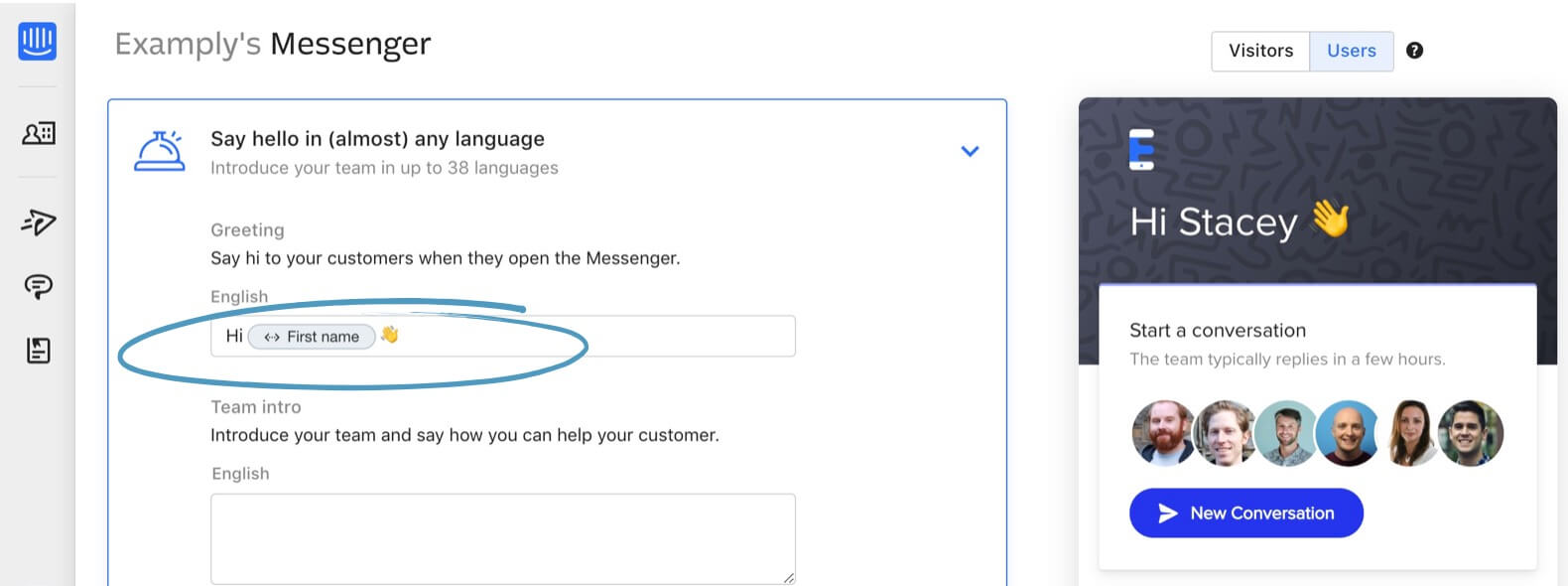Click the waving hand emoji in greeting field
Image resolution: width=1568 pixels, height=586 pixels.
[x=389, y=336]
